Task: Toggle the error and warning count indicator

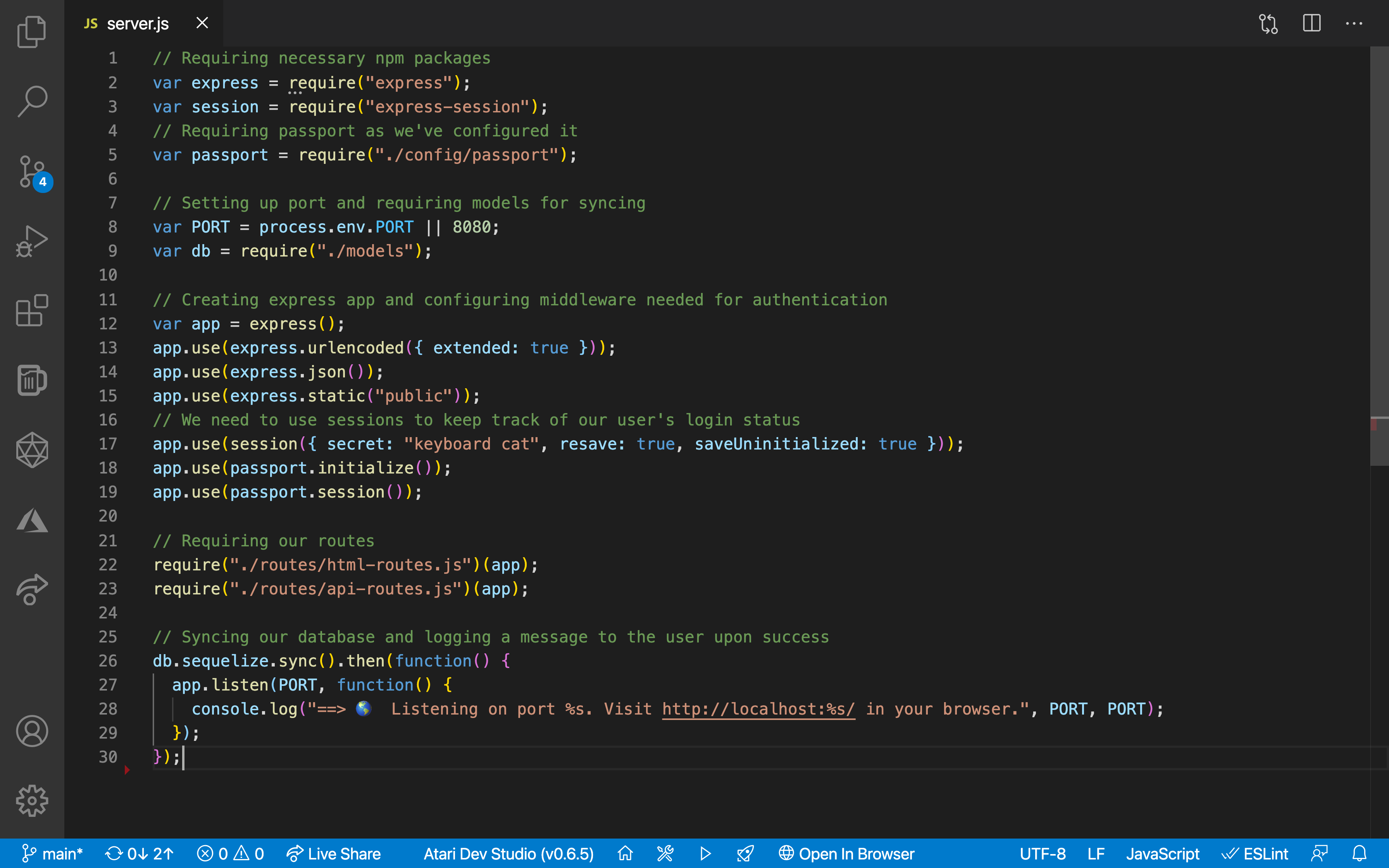Action: click(229, 853)
